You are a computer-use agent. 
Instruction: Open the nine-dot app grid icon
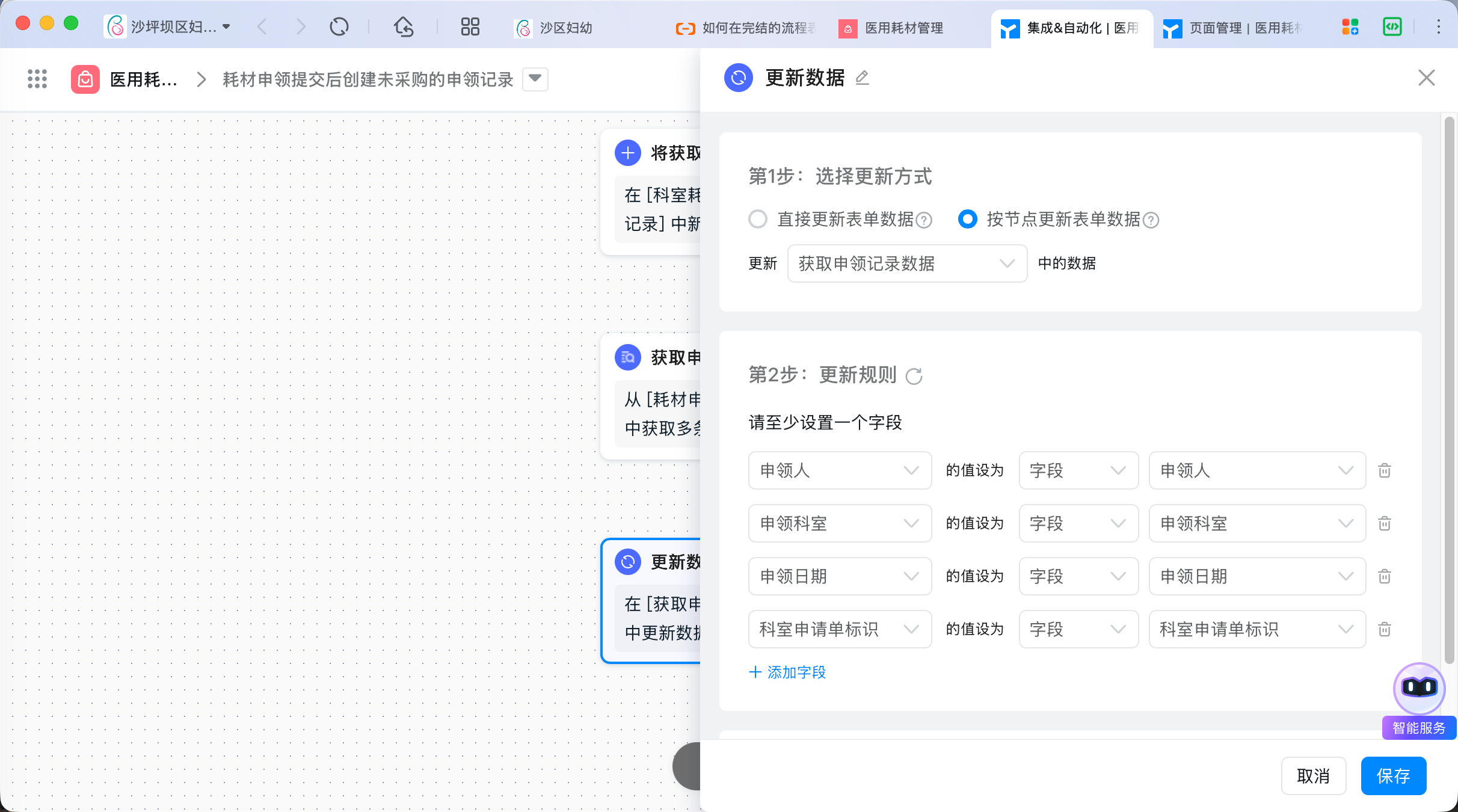tap(37, 79)
